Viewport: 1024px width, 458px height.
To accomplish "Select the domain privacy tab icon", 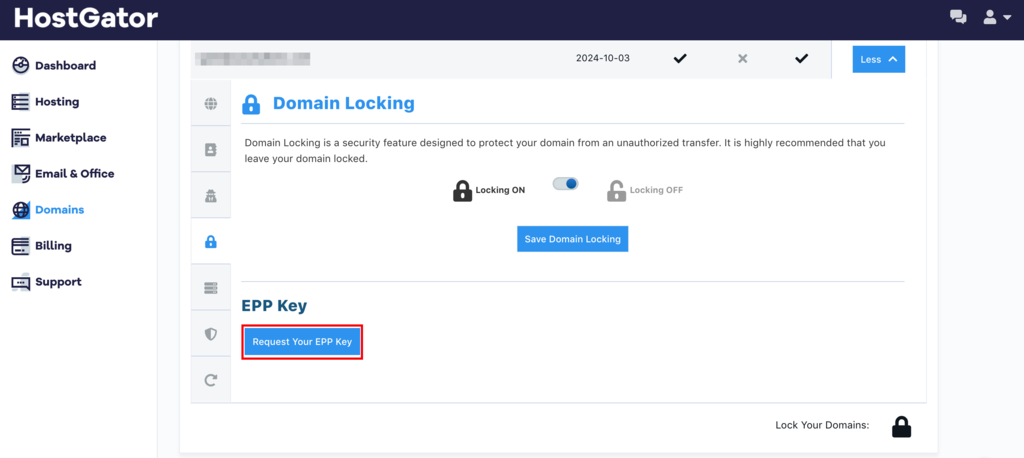I will pyautogui.click(x=211, y=195).
